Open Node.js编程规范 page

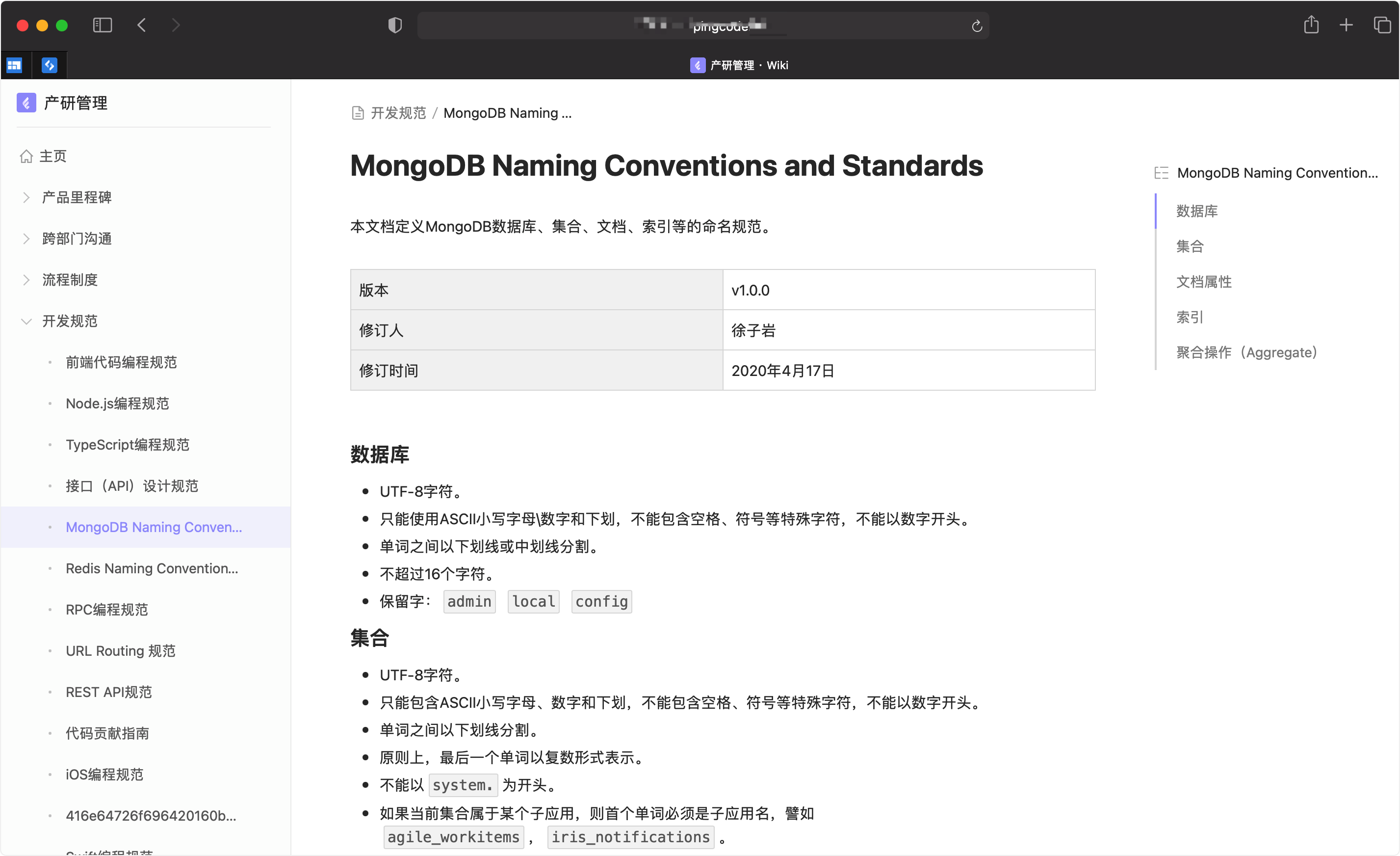click(x=117, y=403)
